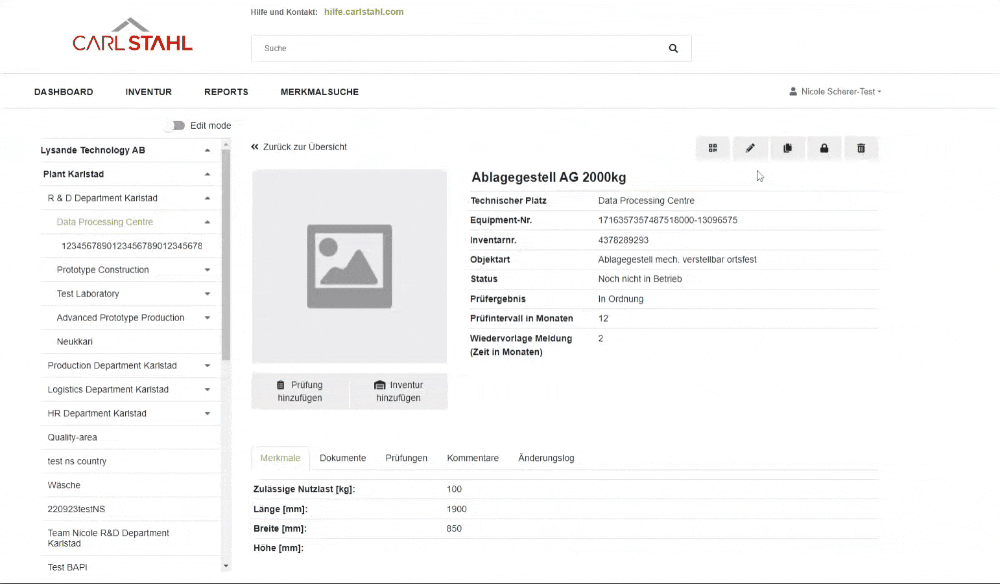Click the trash delete icon button

861,148
